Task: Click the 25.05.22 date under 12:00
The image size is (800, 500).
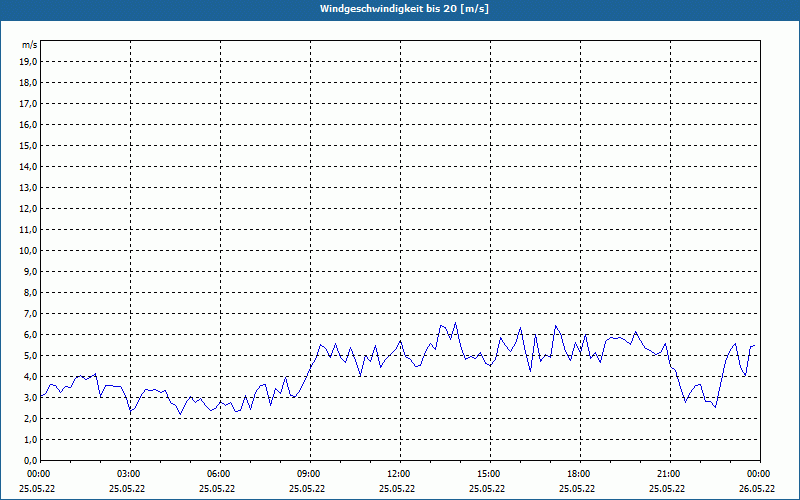Action: pos(397,488)
